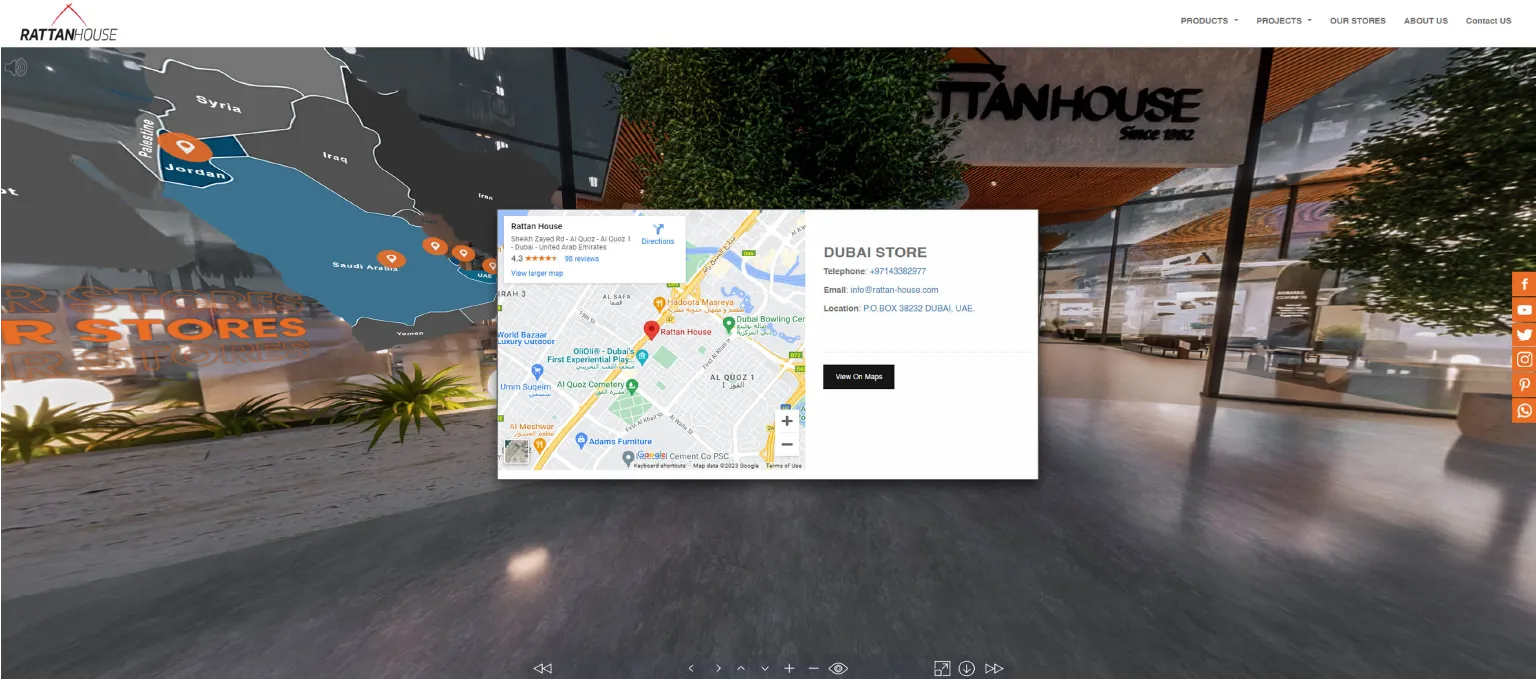Viewport: 1536px width, 679px height.
Task: Open Rattan House Twitter profile
Action: click(x=1524, y=335)
